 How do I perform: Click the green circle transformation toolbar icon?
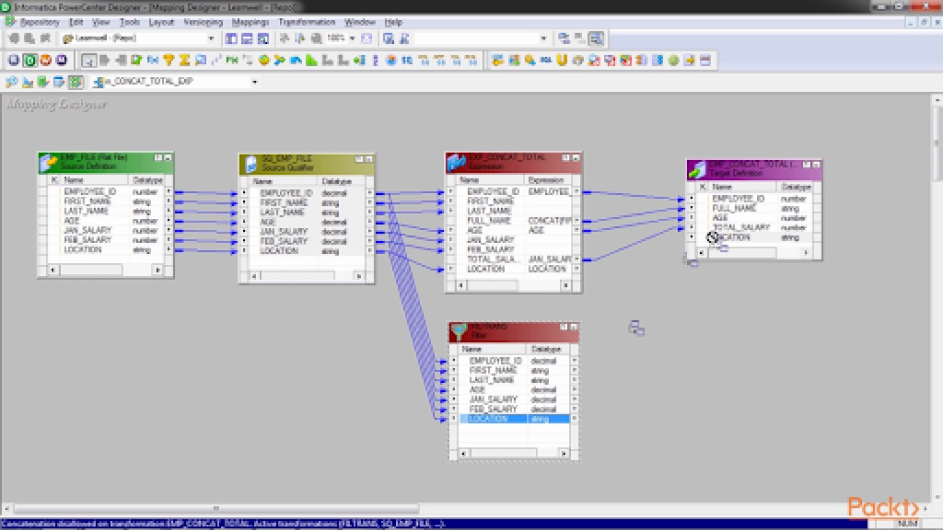pos(674,60)
